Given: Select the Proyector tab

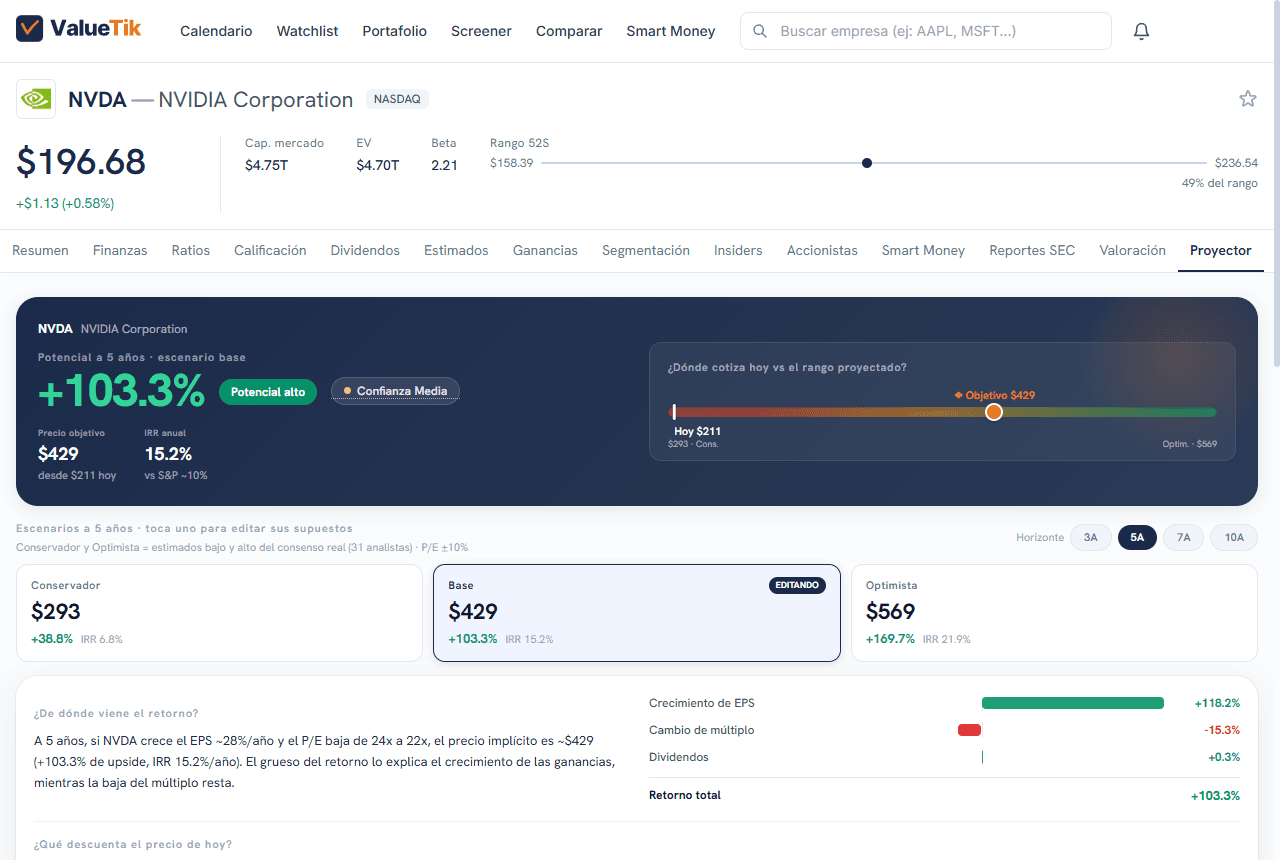Looking at the screenshot, I should (1220, 251).
